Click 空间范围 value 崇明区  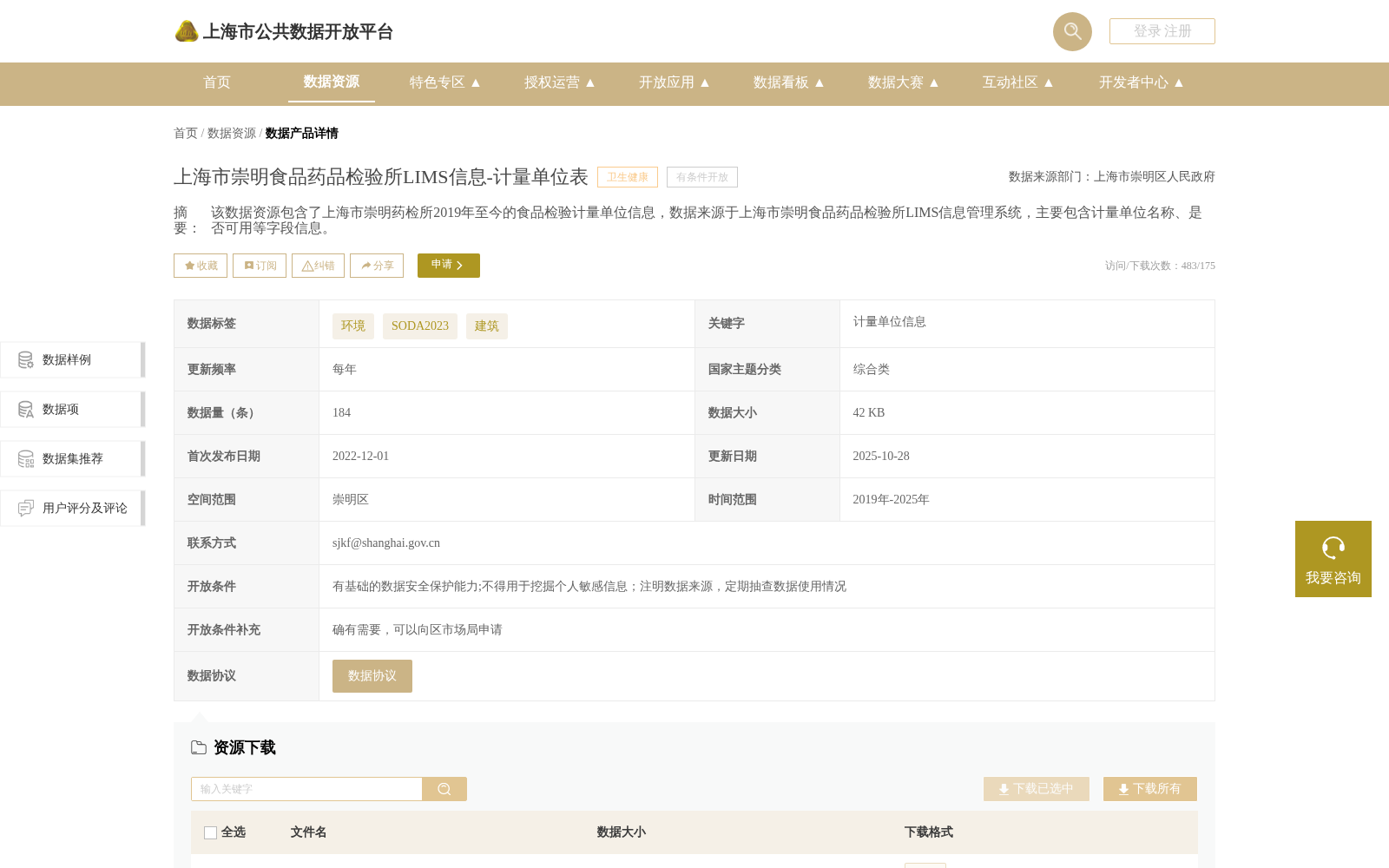(351, 500)
